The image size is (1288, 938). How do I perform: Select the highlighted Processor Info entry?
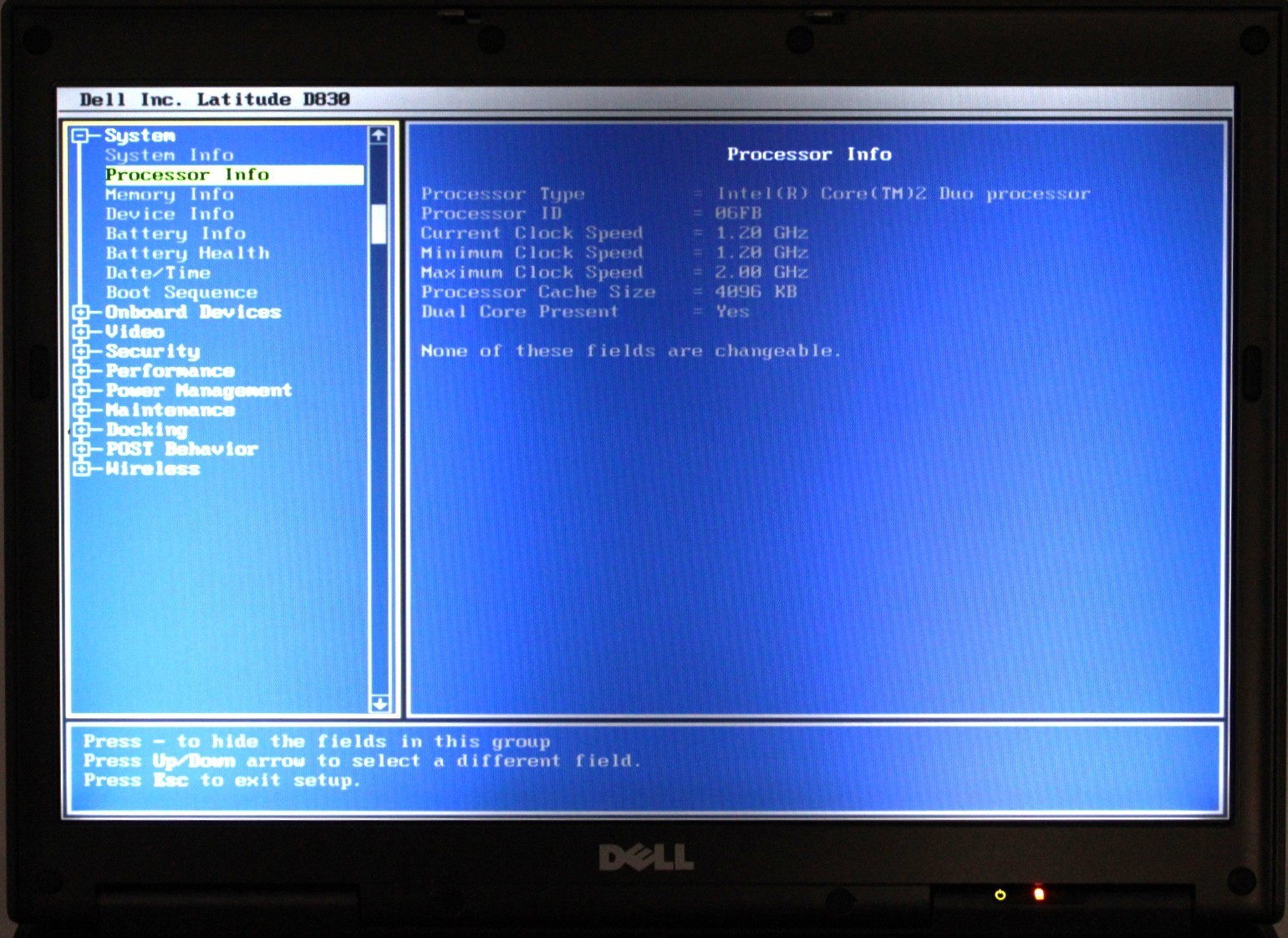point(234,175)
